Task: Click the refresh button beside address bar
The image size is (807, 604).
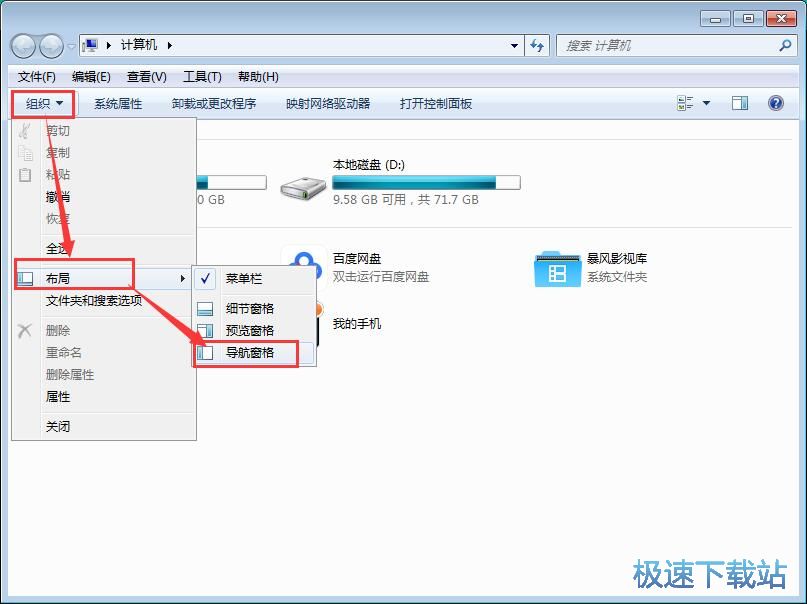Action: [537, 46]
